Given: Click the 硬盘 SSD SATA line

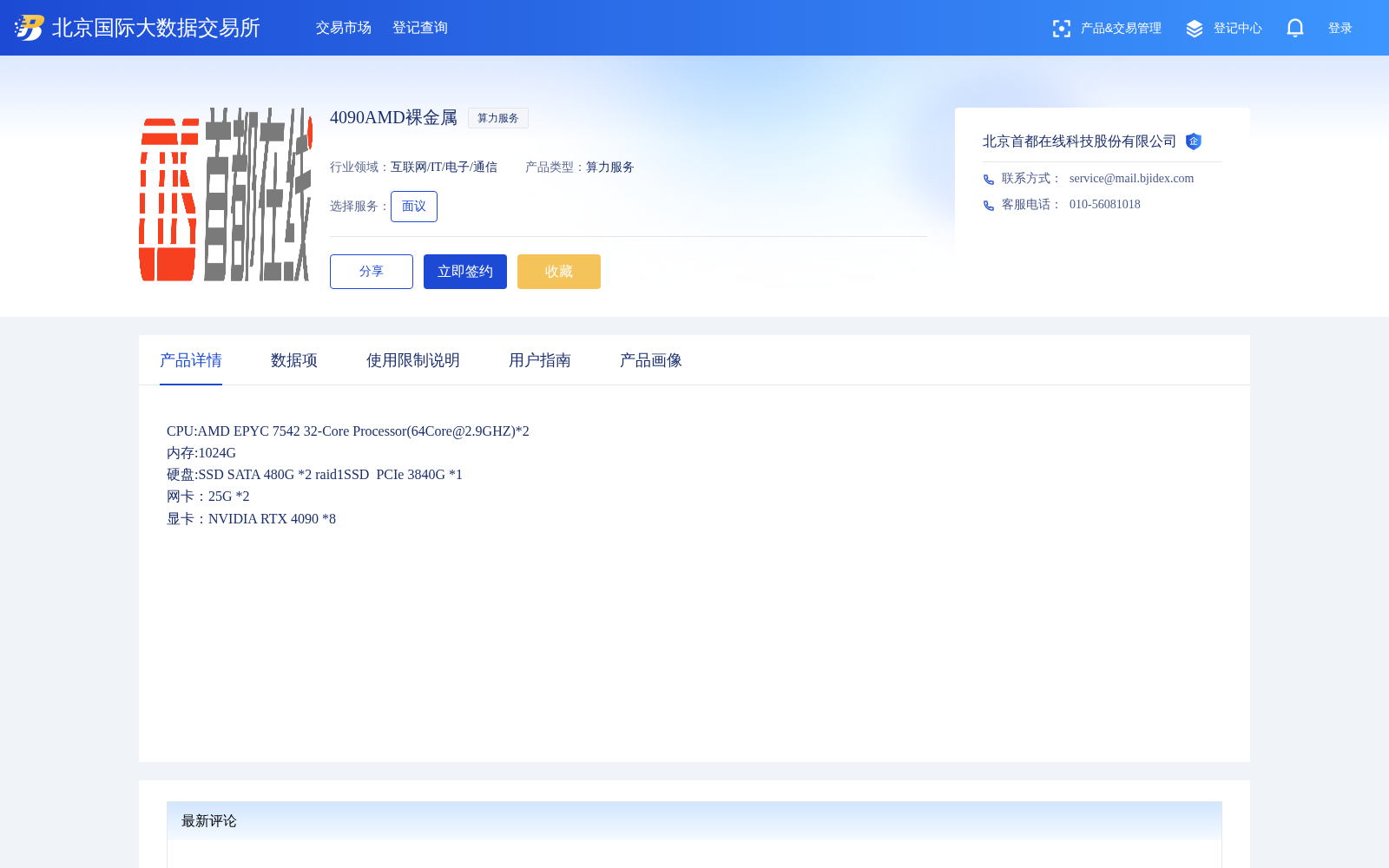Looking at the screenshot, I should tap(314, 475).
